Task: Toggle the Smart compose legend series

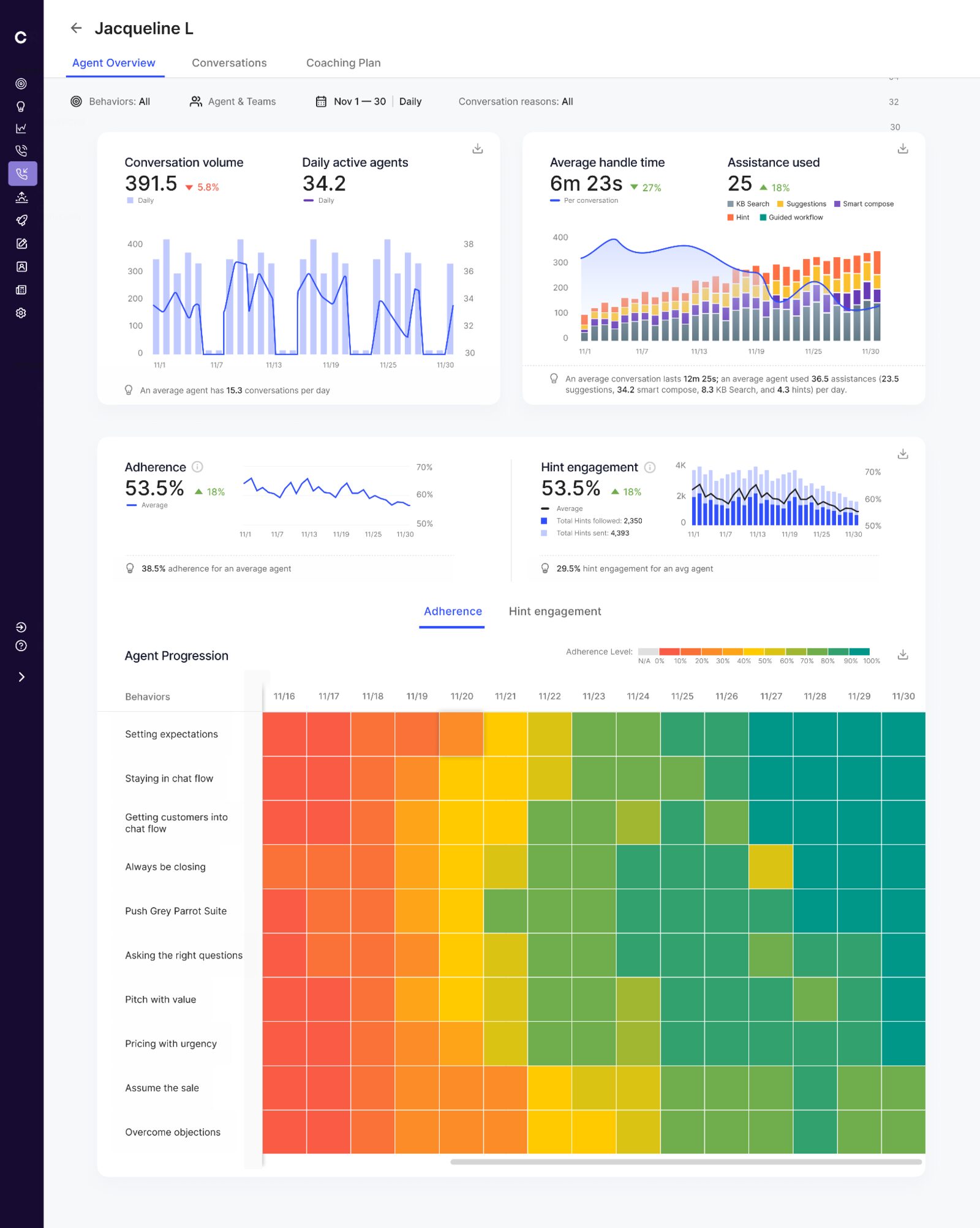Action: coord(864,204)
